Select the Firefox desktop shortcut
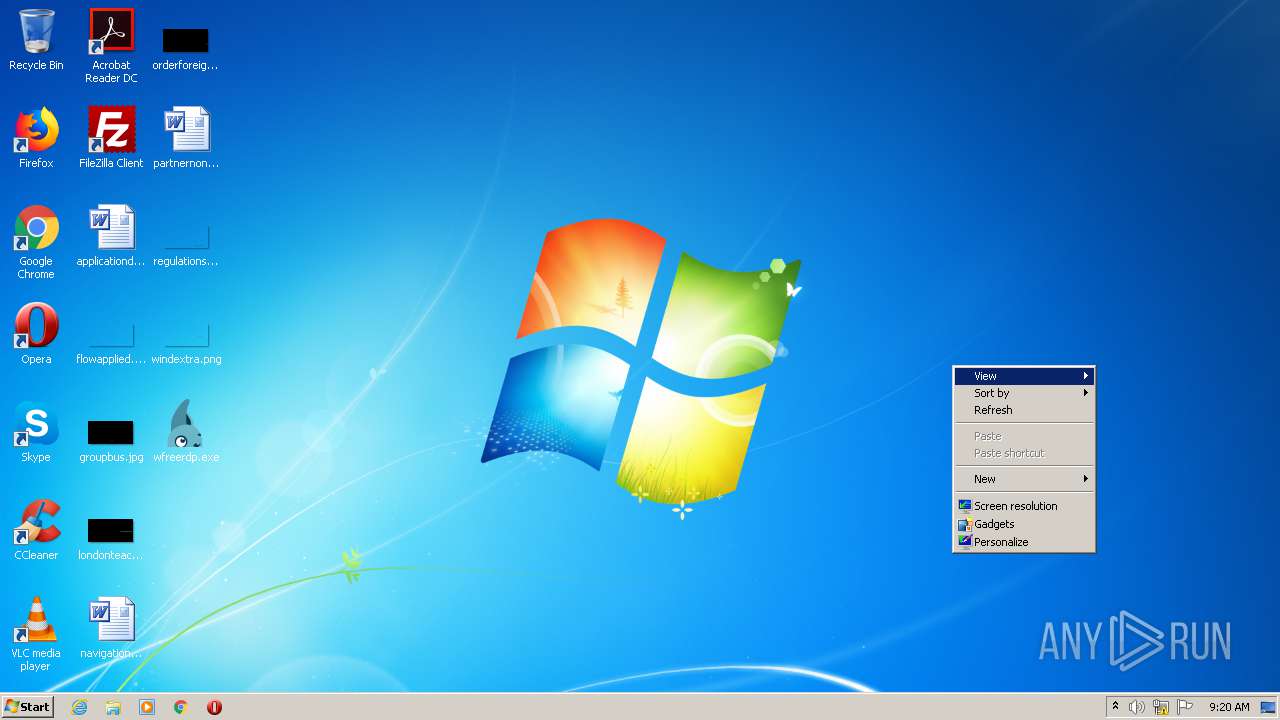1280x720 pixels. tap(36, 138)
